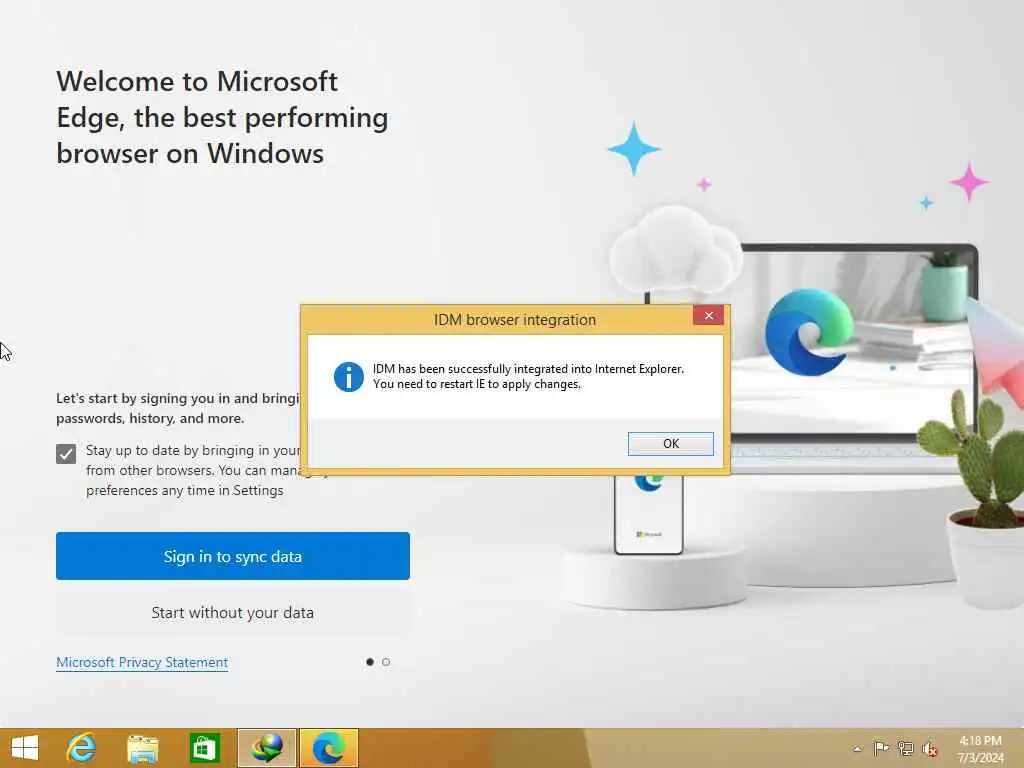Click the blue info icon in IDM dialog
The image size is (1024, 768).
[x=348, y=377]
